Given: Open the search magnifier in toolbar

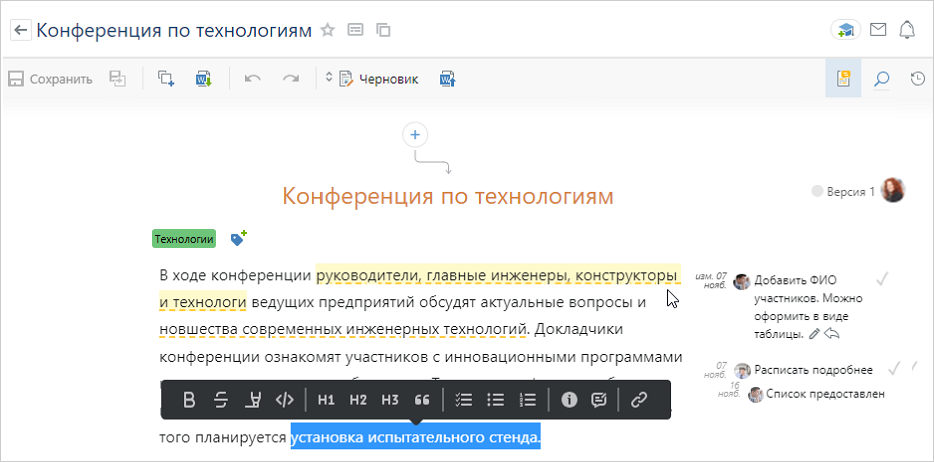Looking at the screenshot, I should click(x=881, y=79).
